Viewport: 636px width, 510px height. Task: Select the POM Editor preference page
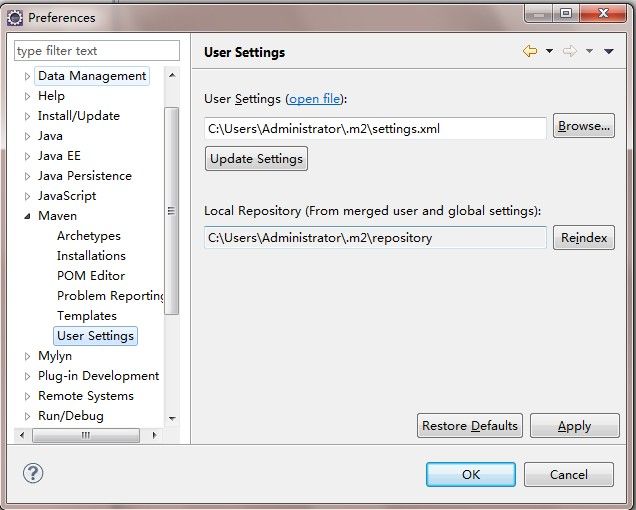coord(91,276)
